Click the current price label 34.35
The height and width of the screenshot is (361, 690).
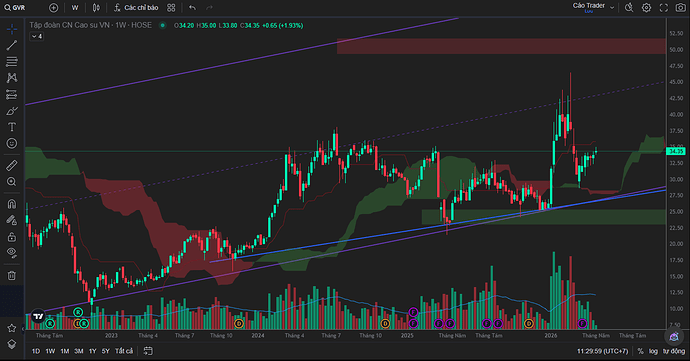tap(676, 151)
